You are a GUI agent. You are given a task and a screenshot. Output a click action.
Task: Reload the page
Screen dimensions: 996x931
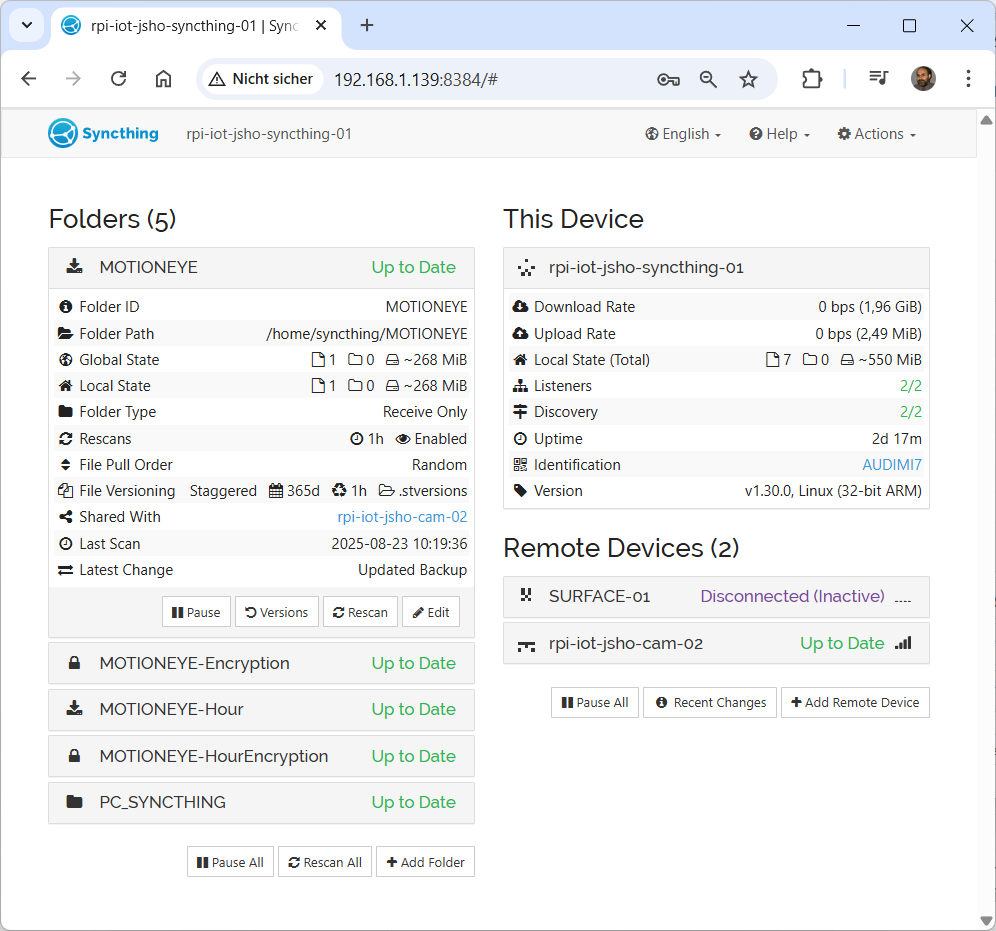point(118,79)
